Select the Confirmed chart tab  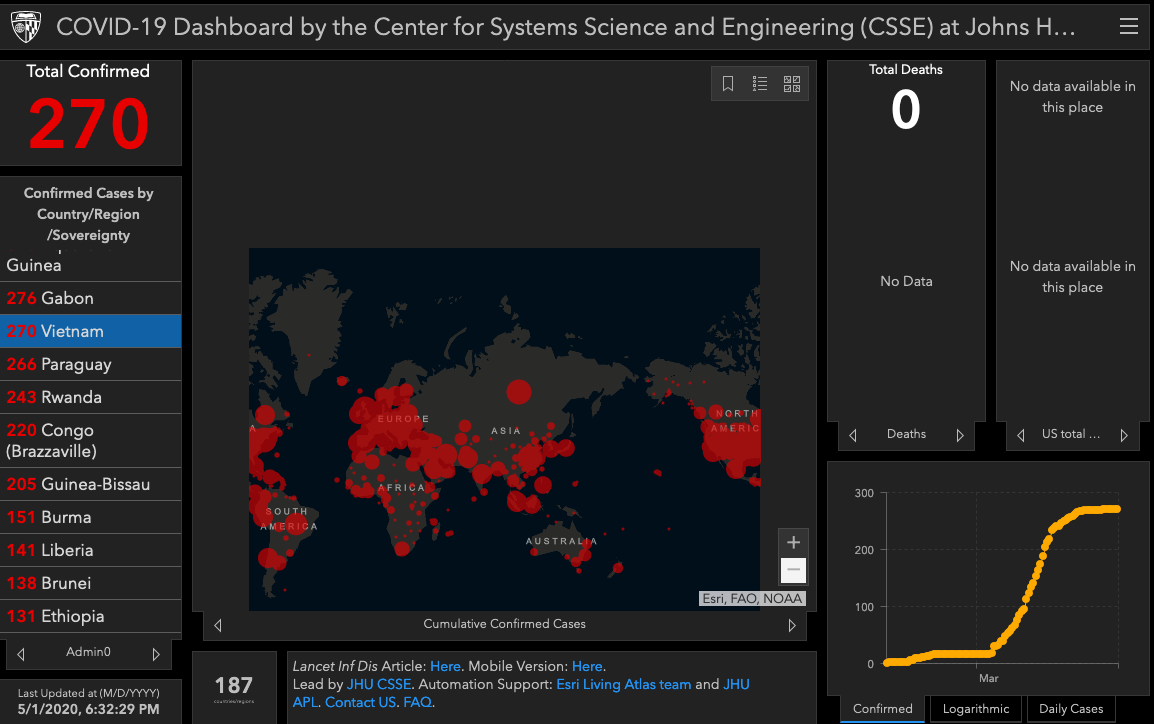882,709
